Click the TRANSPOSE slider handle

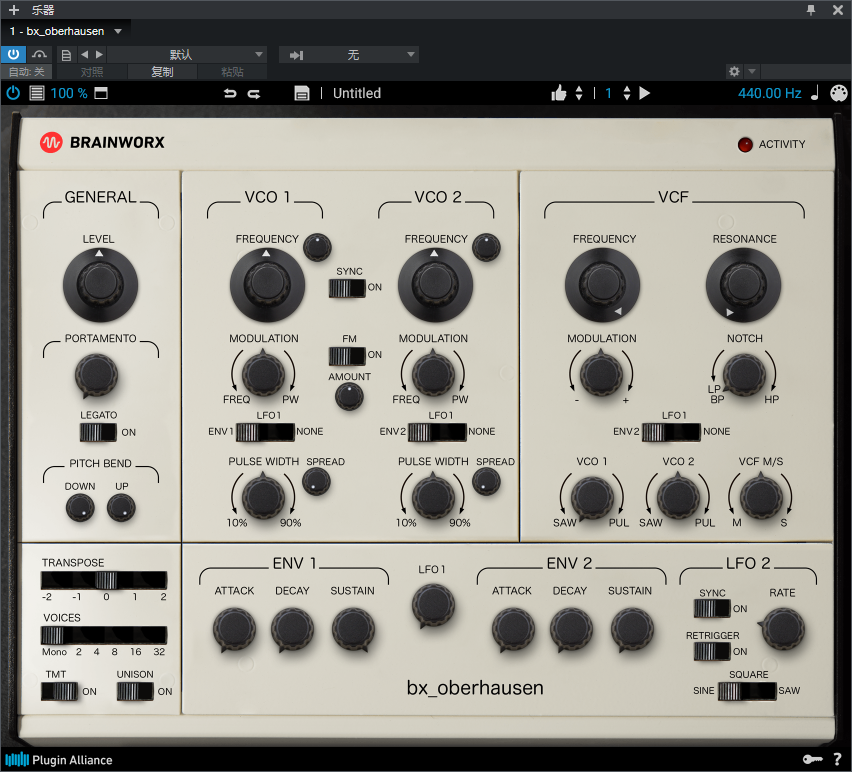106,580
